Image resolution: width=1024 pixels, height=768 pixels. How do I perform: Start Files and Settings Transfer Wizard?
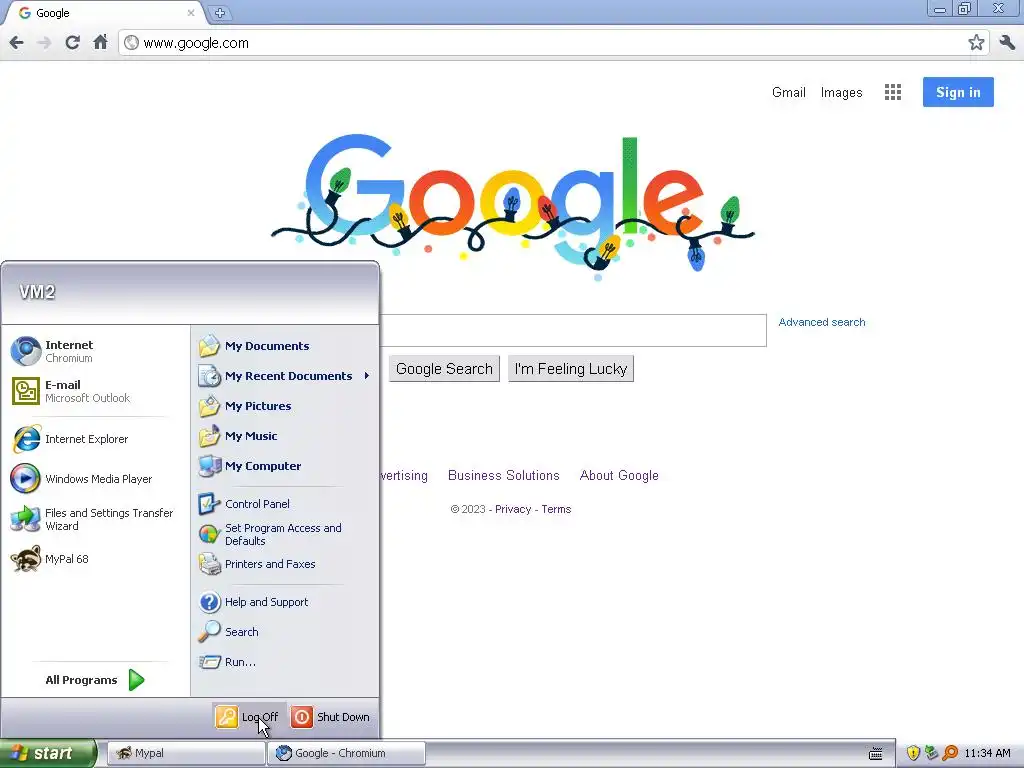pyautogui.click(x=95, y=519)
